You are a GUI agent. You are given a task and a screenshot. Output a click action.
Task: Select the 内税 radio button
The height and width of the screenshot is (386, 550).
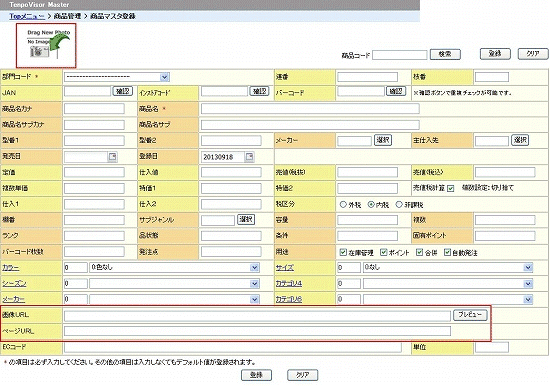(371, 204)
